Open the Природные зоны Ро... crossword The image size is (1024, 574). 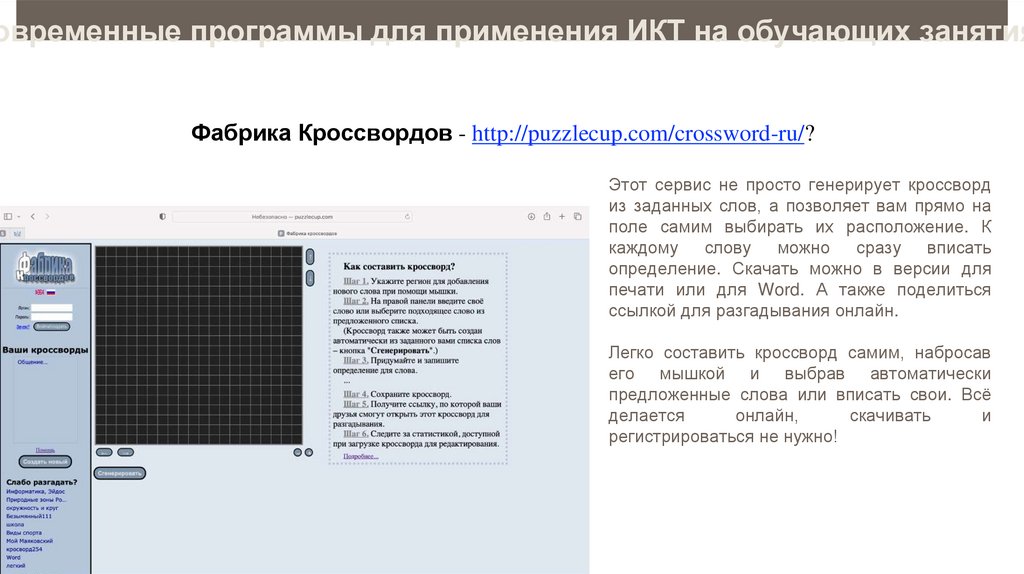tap(37, 500)
